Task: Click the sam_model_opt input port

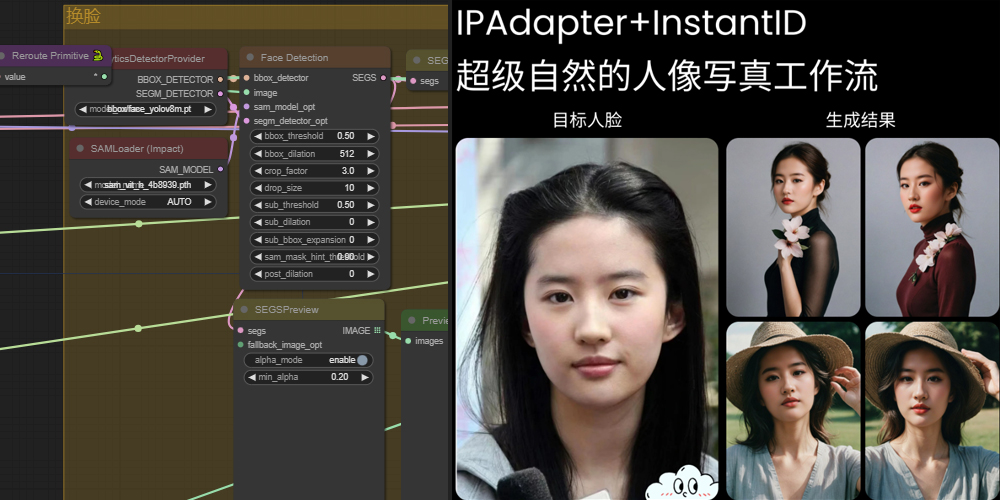Action: 247,107
